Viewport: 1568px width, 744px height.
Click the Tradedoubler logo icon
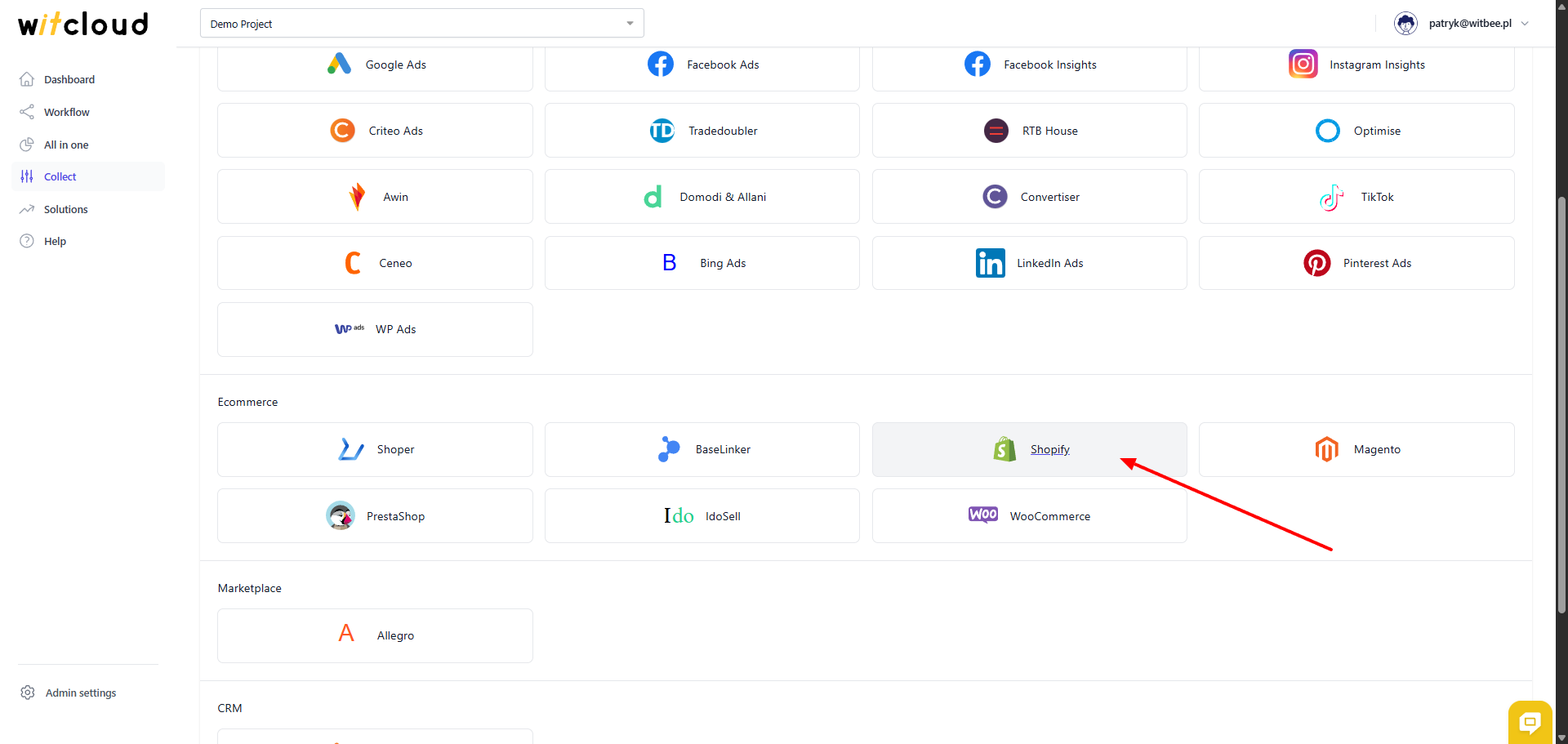[x=662, y=130]
